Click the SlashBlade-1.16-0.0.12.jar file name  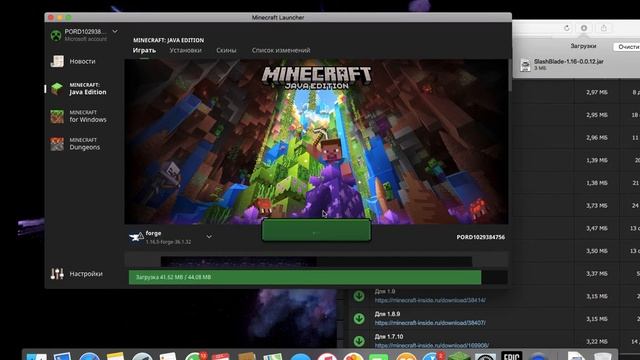(569, 61)
